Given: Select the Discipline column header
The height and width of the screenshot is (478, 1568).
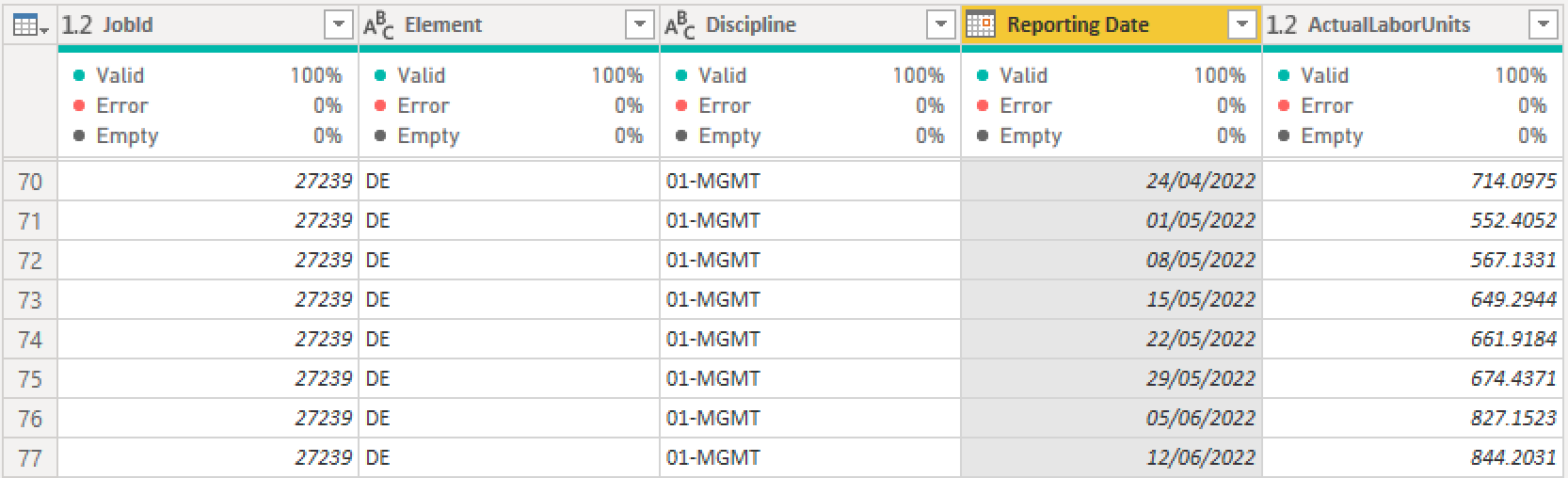Looking at the screenshot, I should pos(810,25).
